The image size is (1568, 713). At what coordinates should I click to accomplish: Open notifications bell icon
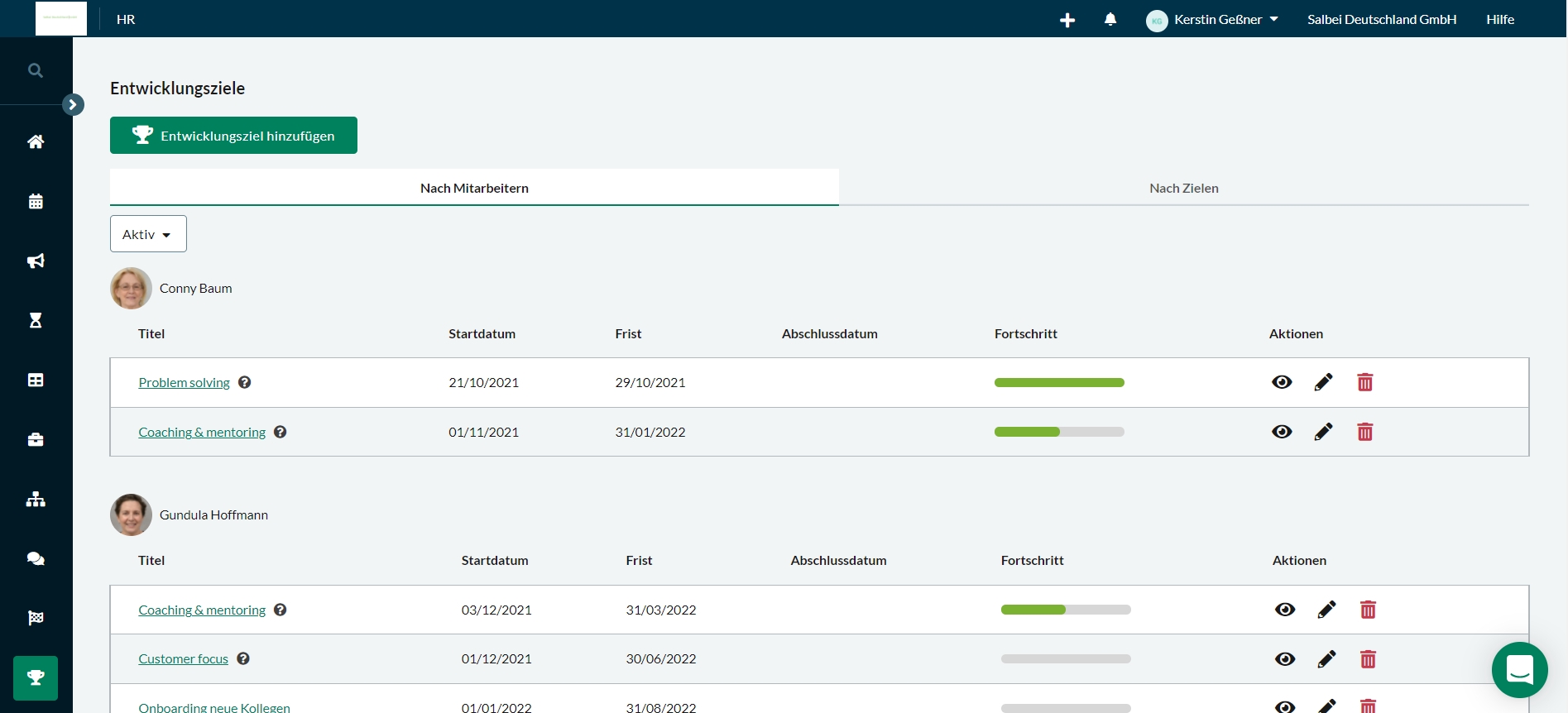tap(1110, 19)
